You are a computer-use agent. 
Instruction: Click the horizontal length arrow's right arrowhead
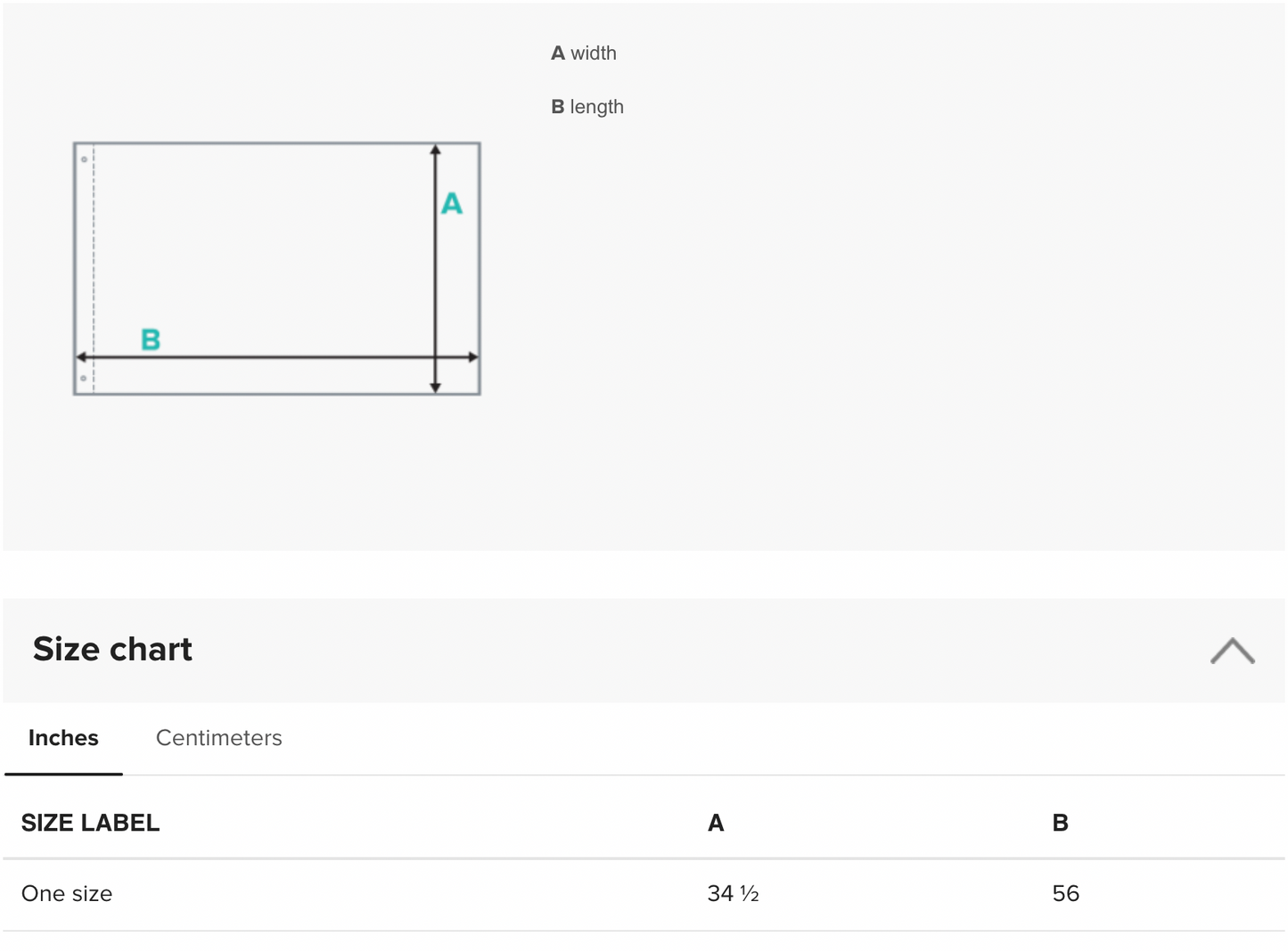tap(473, 357)
